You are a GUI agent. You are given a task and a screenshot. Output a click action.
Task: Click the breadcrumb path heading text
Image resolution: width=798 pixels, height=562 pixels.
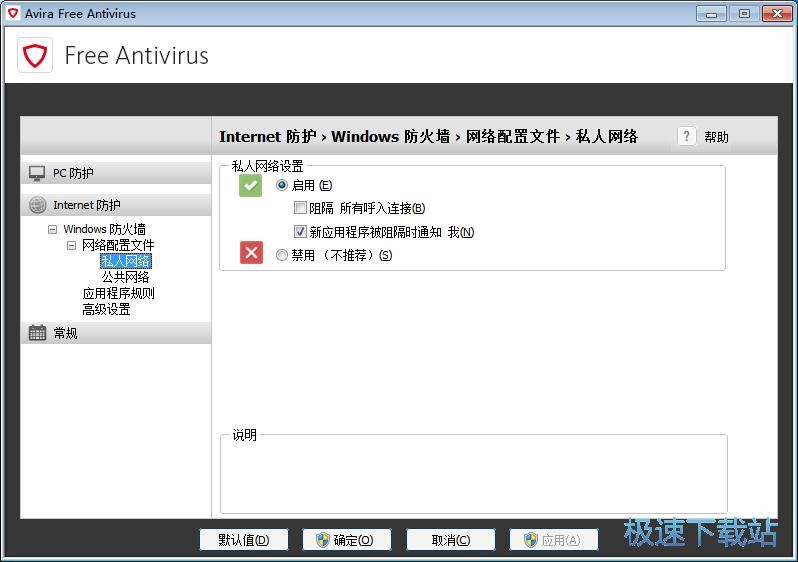coord(429,136)
